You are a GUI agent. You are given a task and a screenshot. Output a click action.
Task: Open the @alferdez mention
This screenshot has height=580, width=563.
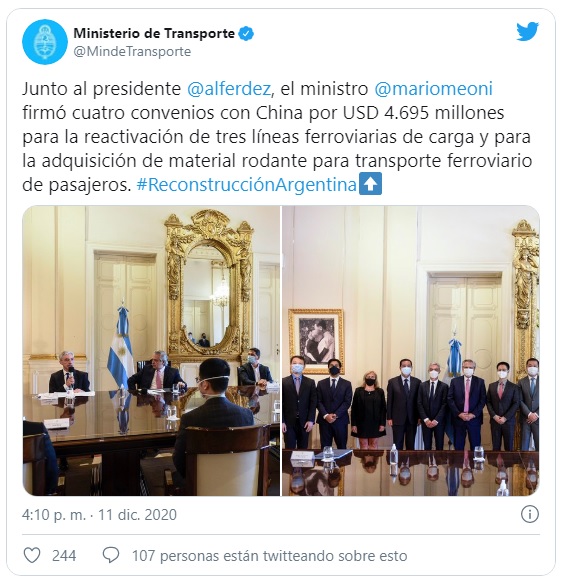[229, 89]
